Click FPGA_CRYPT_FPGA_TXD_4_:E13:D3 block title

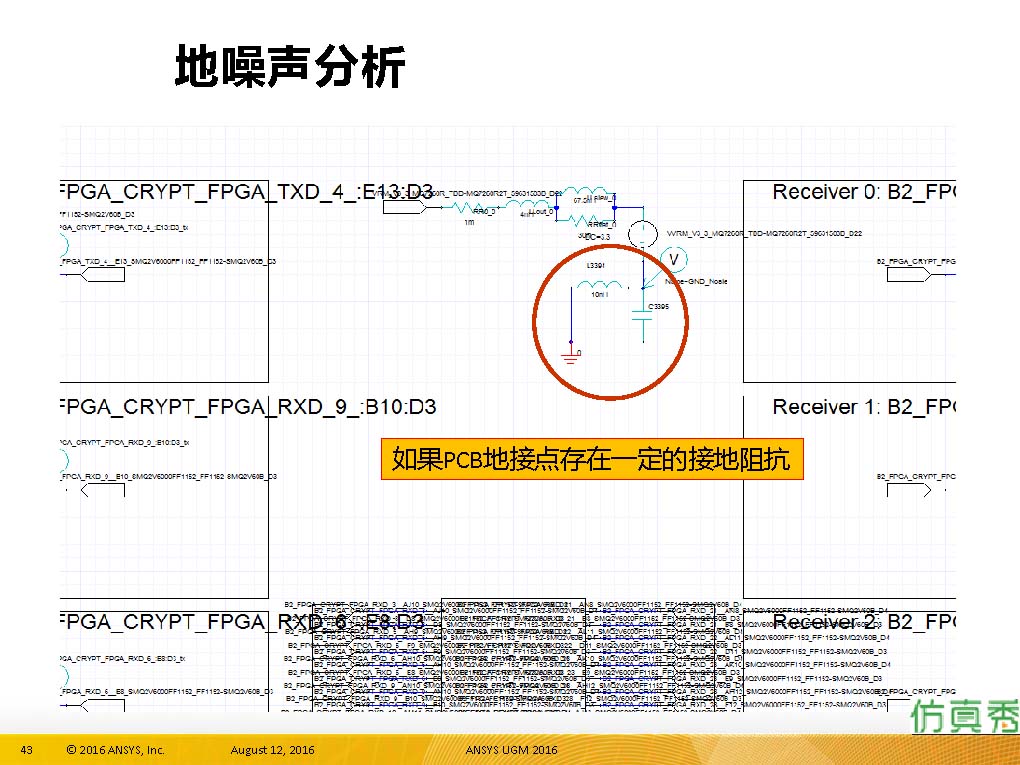pos(247,192)
